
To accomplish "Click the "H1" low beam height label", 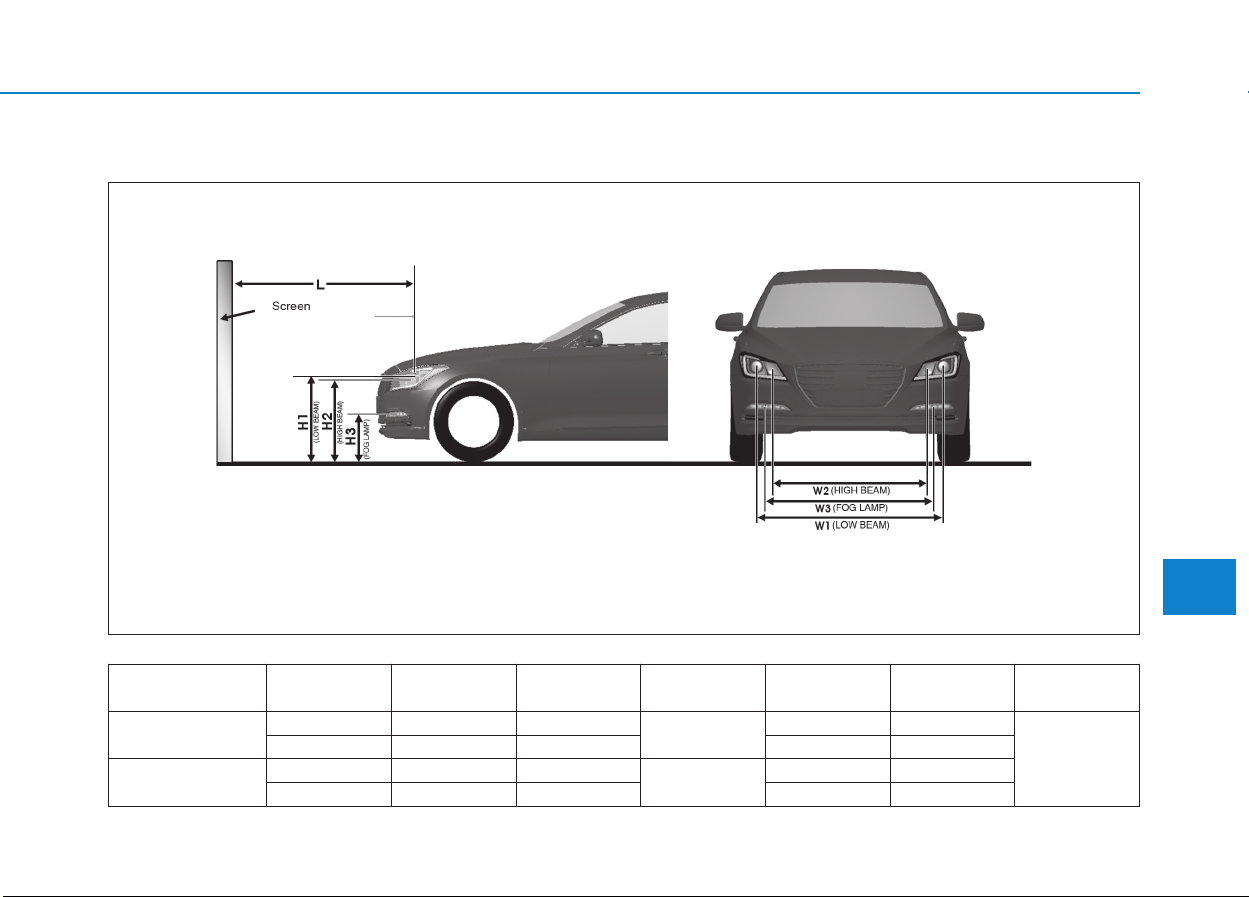I will tap(305, 421).
